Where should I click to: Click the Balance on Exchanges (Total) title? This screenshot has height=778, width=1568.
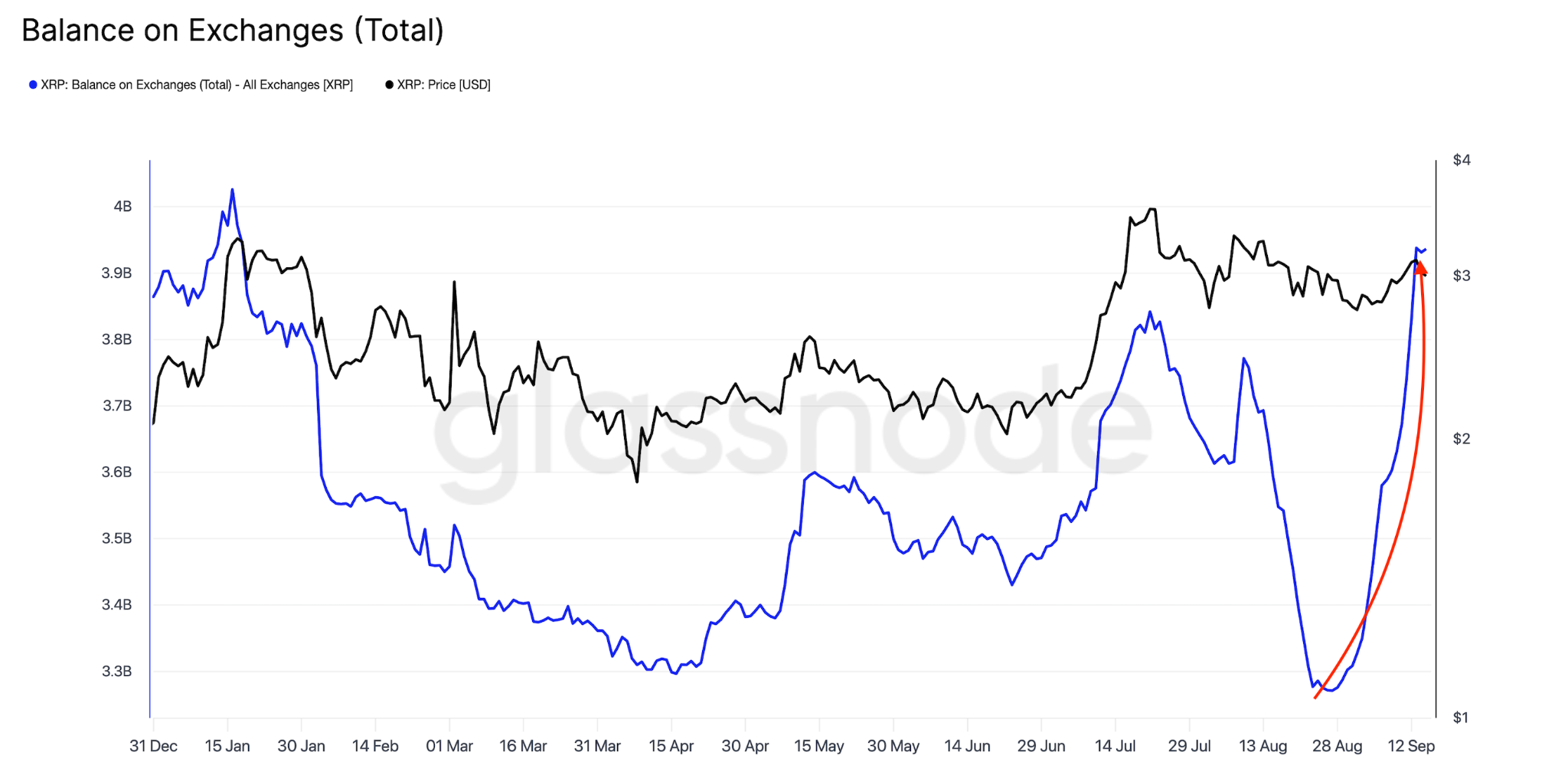[x=233, y=31]
